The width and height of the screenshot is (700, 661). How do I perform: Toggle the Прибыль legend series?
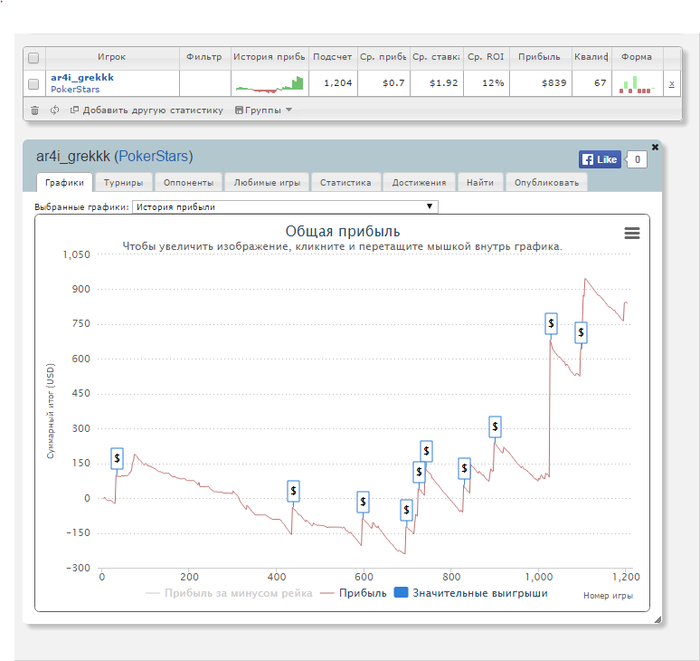pos(354,593)
